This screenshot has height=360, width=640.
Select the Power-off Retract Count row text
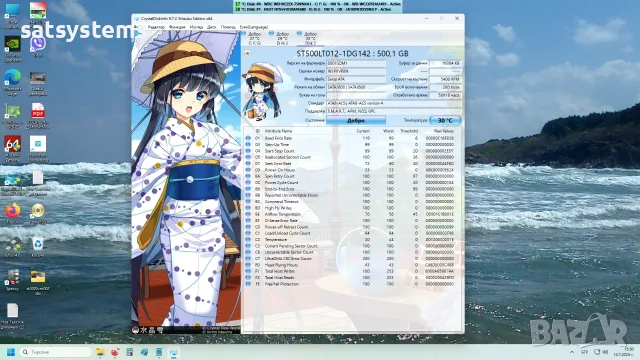287,227
